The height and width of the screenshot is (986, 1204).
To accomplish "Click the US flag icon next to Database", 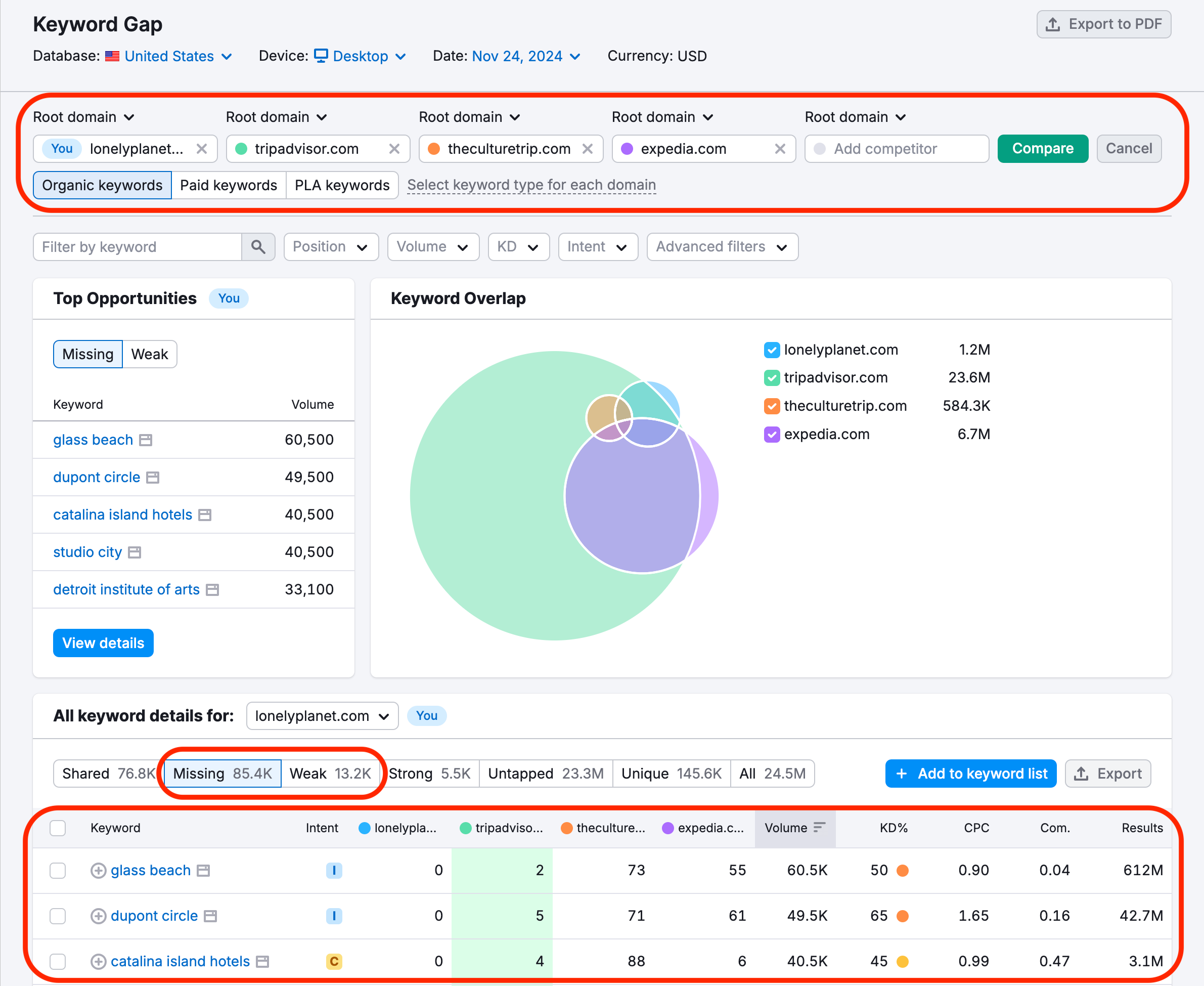I will pyautogui.click(x=112, y=56).
